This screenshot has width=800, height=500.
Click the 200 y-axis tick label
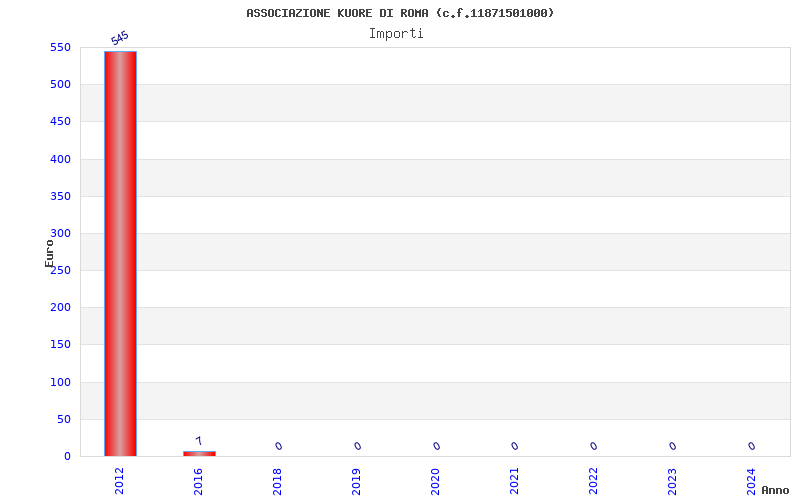(60, 308)
